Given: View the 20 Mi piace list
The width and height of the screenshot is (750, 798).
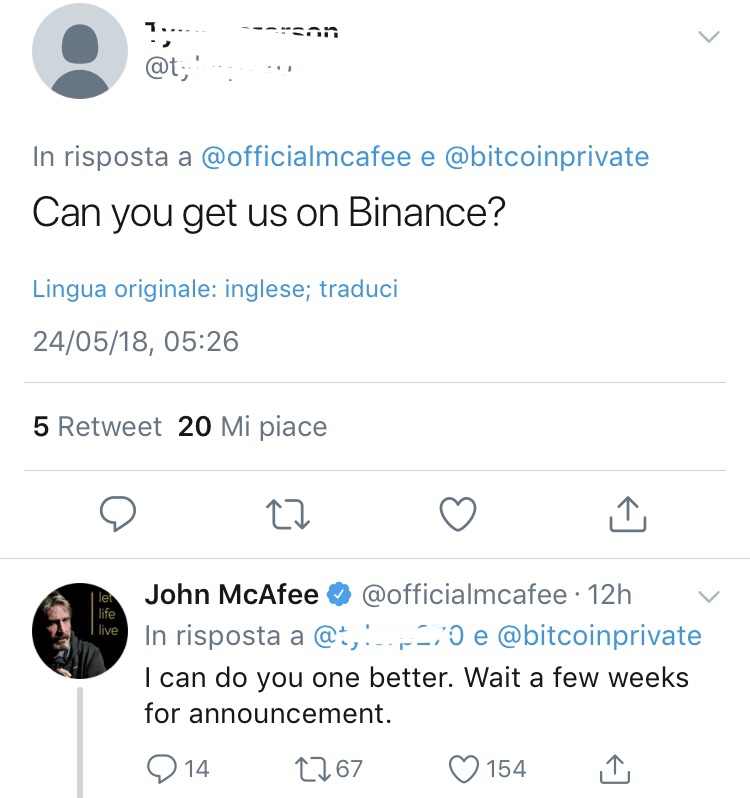Looking at the screenshot, I should click(x=252, y=427).
